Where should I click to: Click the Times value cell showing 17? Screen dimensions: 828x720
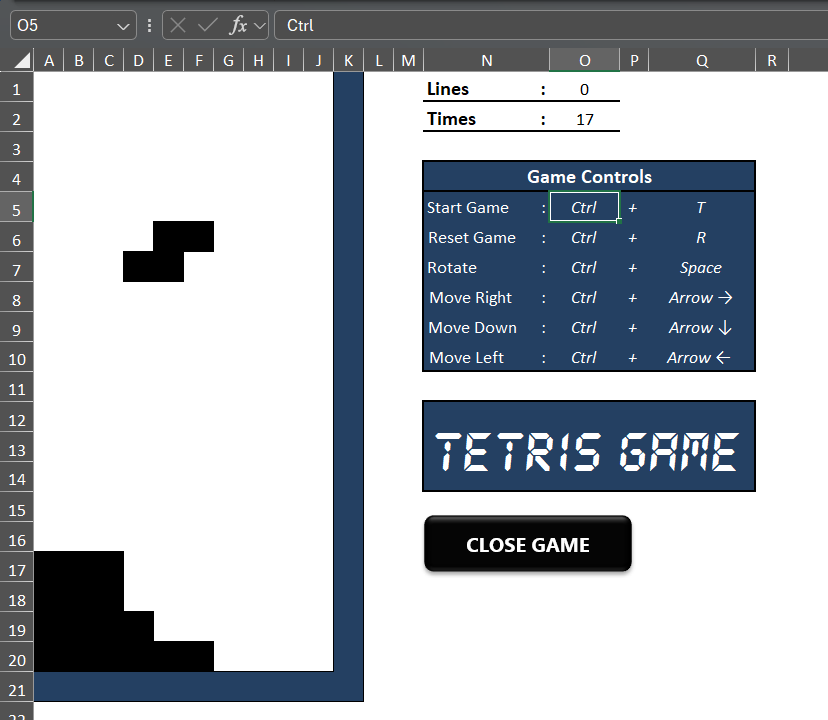(x=584, y=119)
